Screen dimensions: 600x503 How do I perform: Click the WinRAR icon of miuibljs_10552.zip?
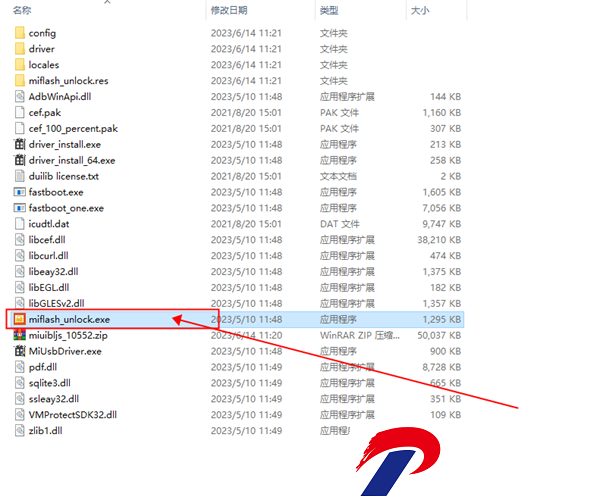[20, 335]
